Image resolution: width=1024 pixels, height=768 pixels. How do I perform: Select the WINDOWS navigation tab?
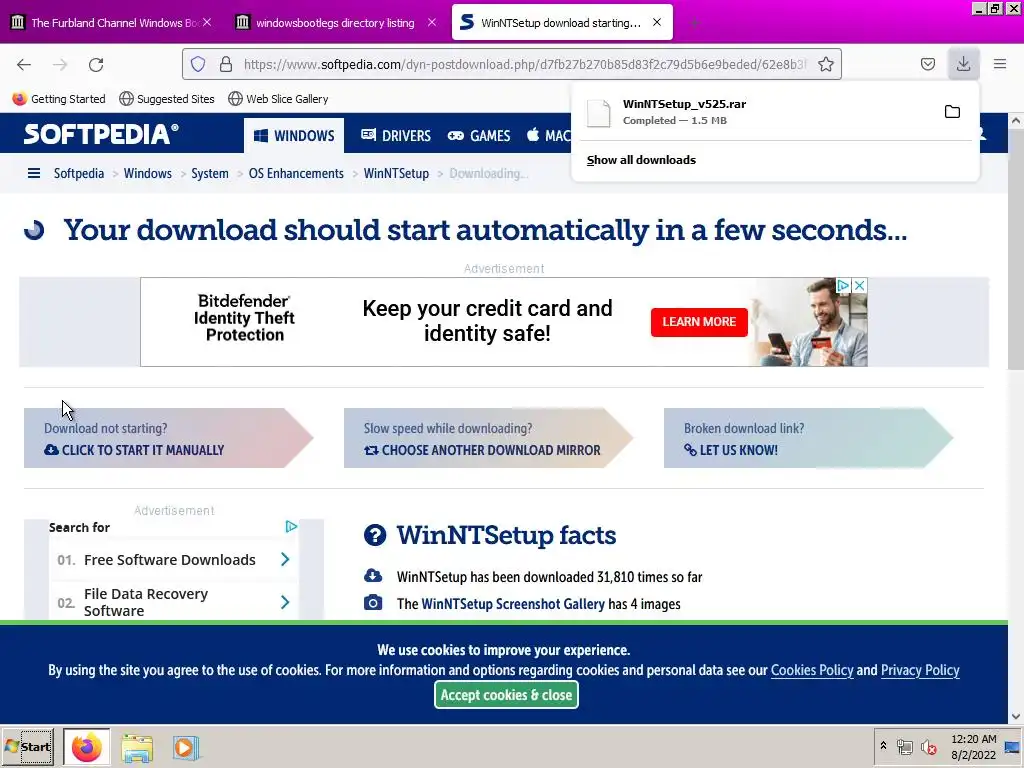(294, 135)
